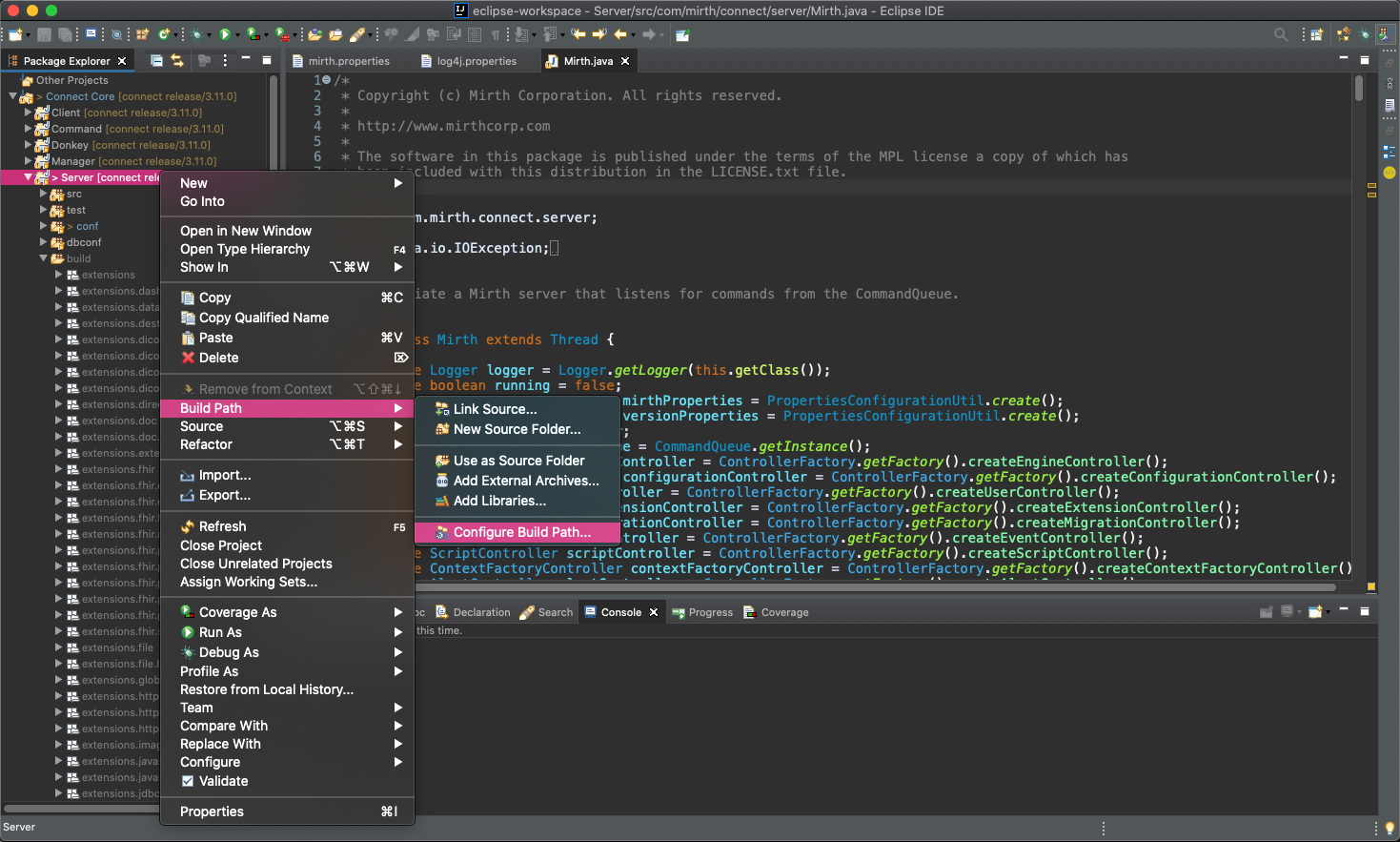Click Collapse All in Package Explorer
The height and width of the screenshot is (842, 1400).
(x=156, y=60)
